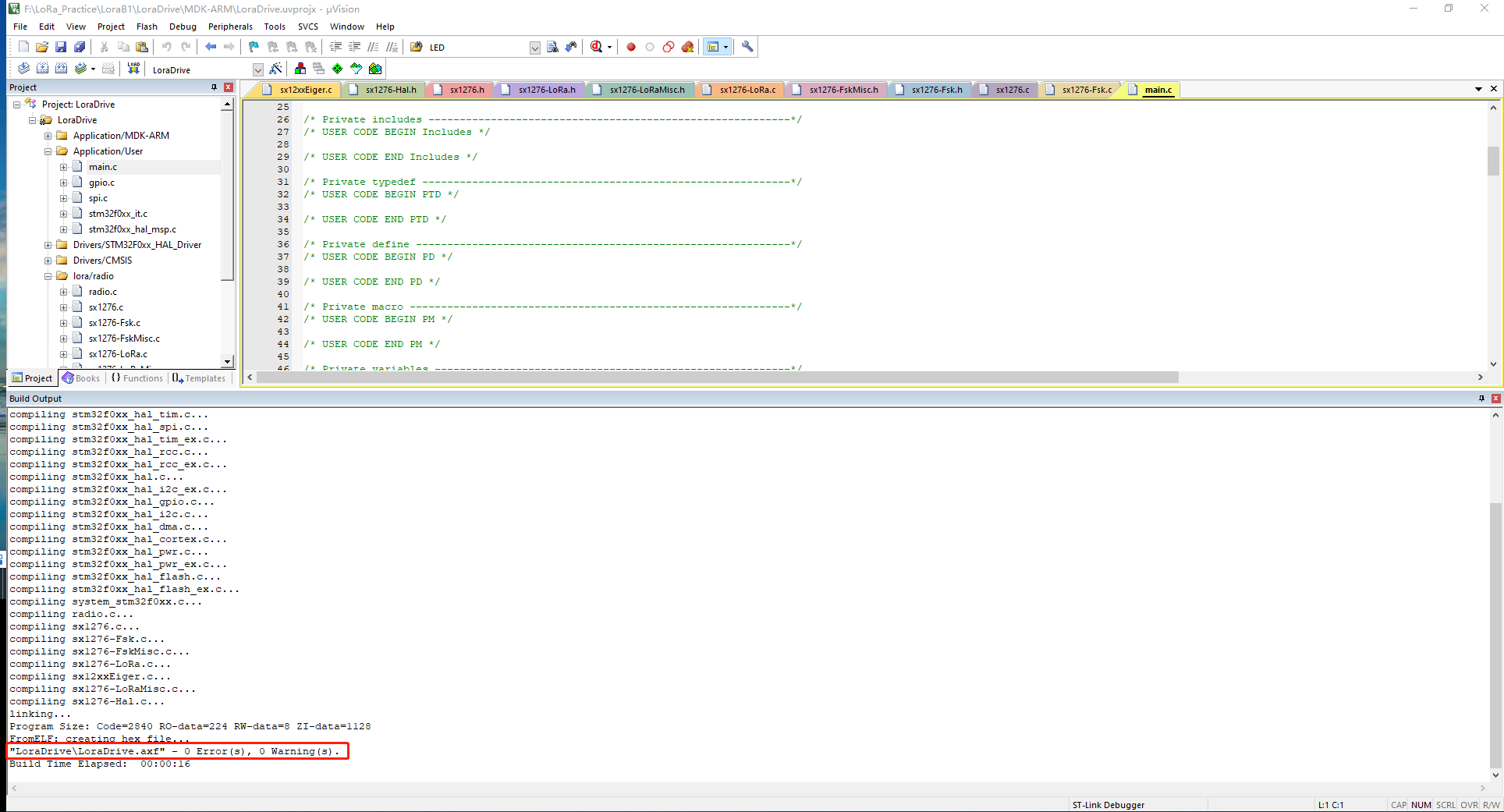Insert a bookmark with the flag icon
1504x812 pixels.
(x=254, y=47)
